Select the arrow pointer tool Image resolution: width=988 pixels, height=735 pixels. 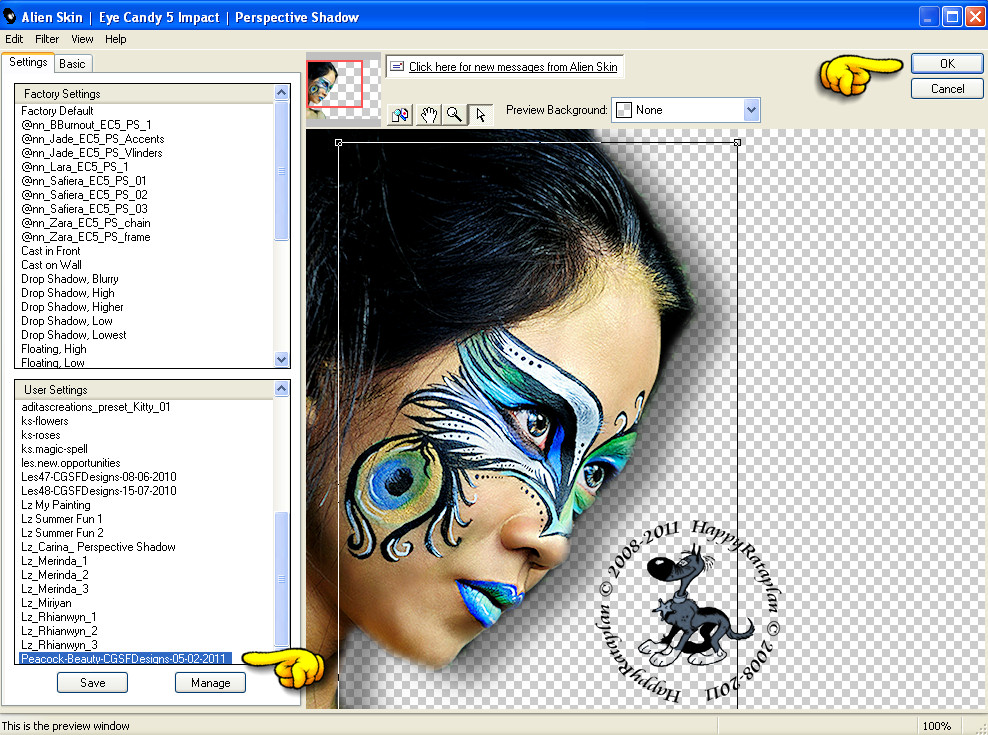(481, 115)
